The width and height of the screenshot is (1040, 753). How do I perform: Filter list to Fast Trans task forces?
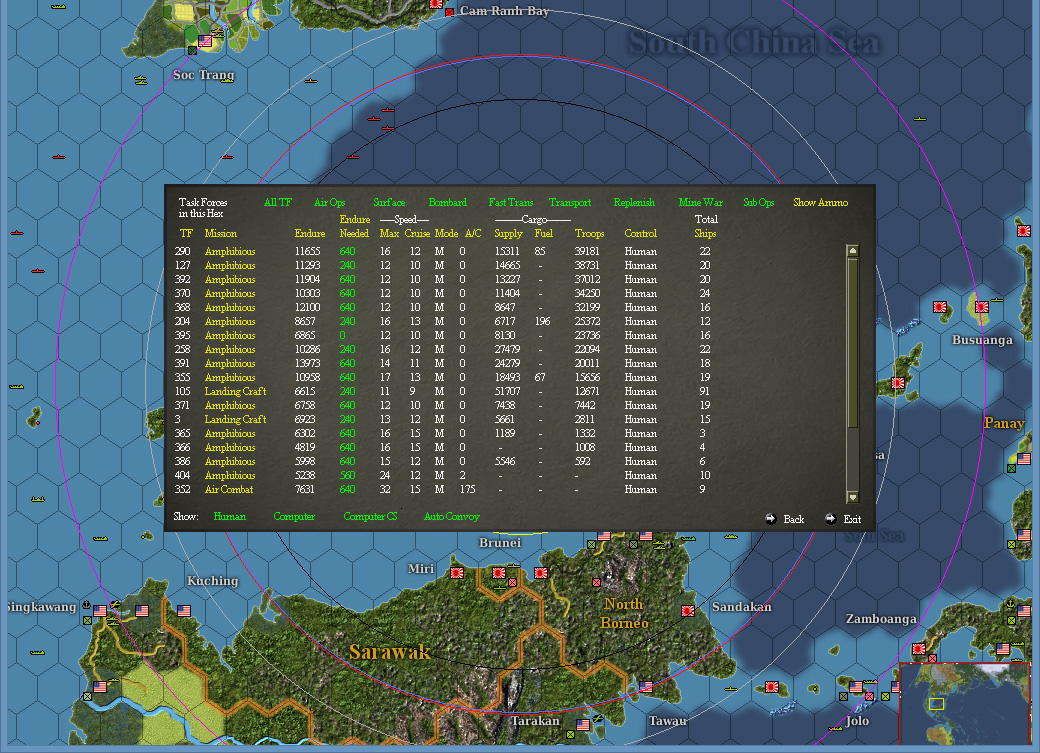[511, 202]
